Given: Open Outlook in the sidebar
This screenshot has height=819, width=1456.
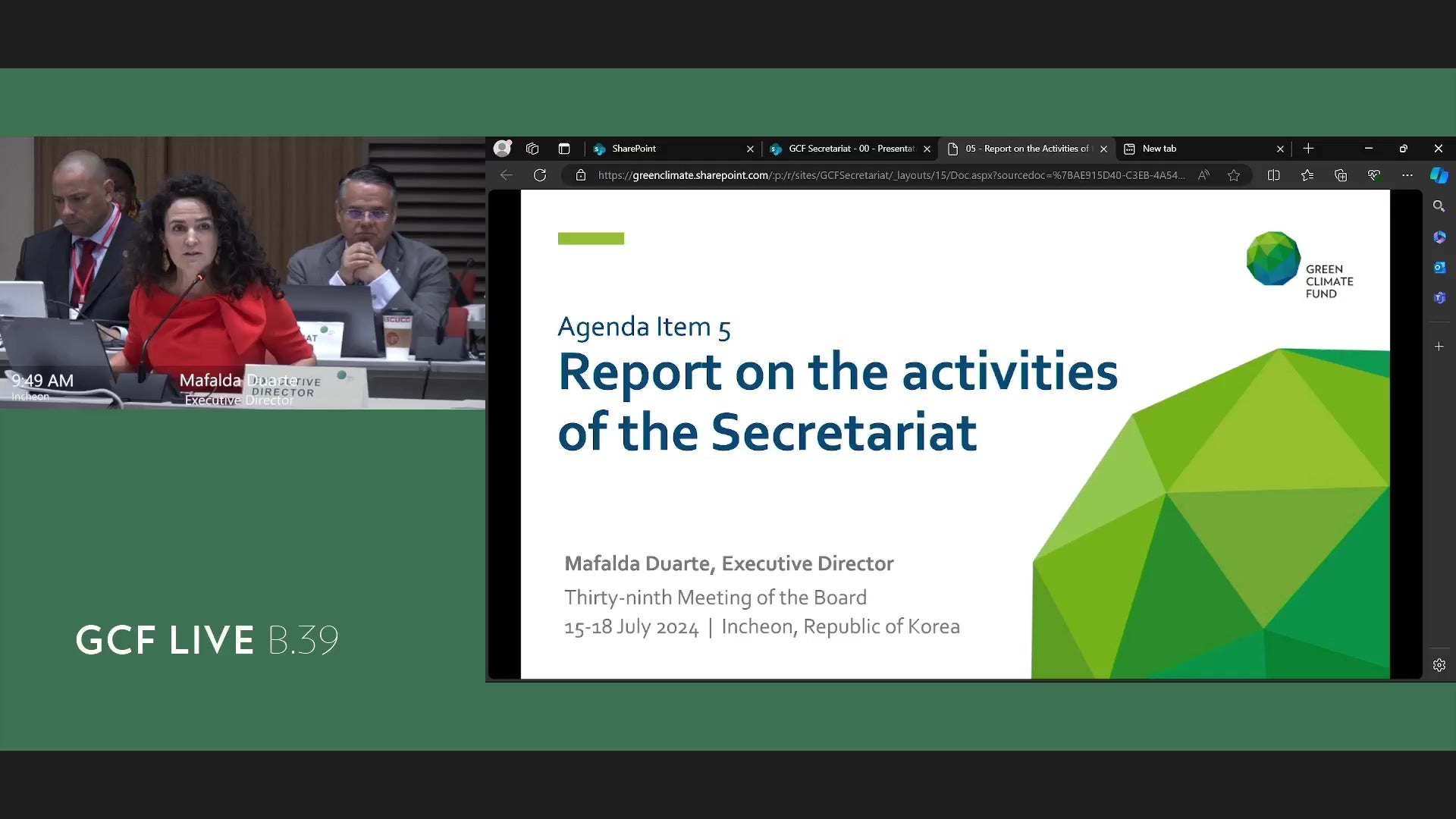Looking at the screenshot, I should pos(1439,268).
